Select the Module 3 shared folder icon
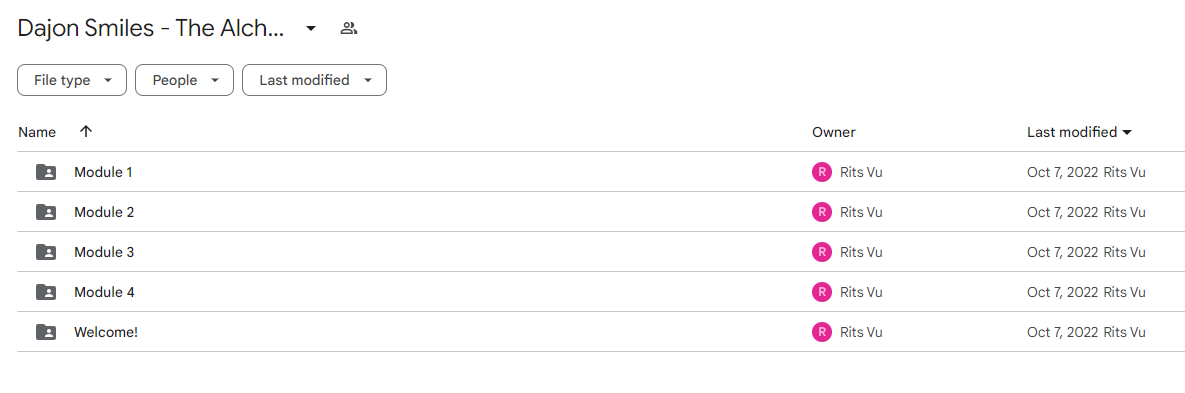 46,252
